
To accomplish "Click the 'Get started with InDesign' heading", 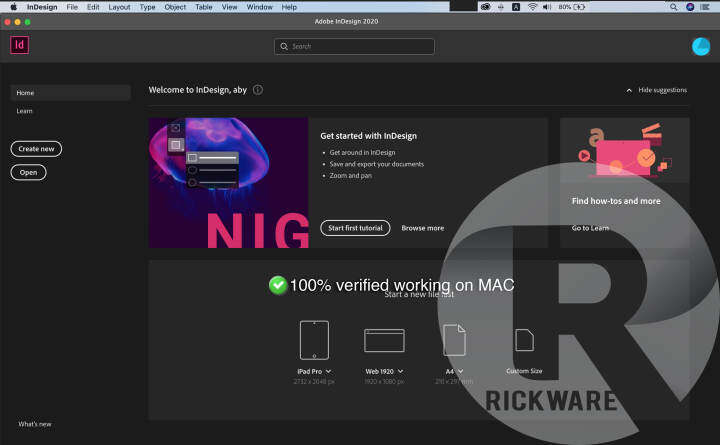I will pos(368,136).
